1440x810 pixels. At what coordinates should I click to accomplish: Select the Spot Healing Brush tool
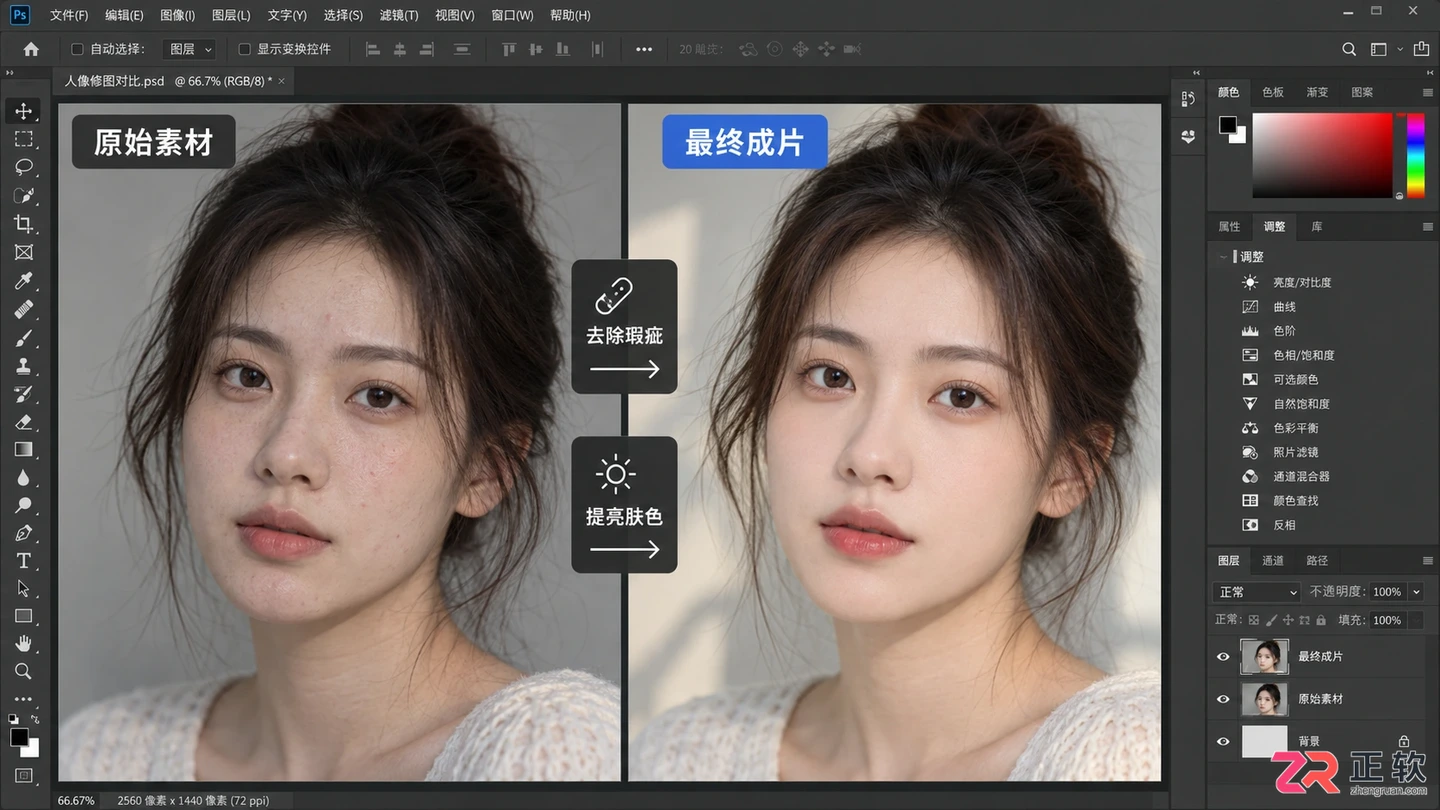click(23, 309)
